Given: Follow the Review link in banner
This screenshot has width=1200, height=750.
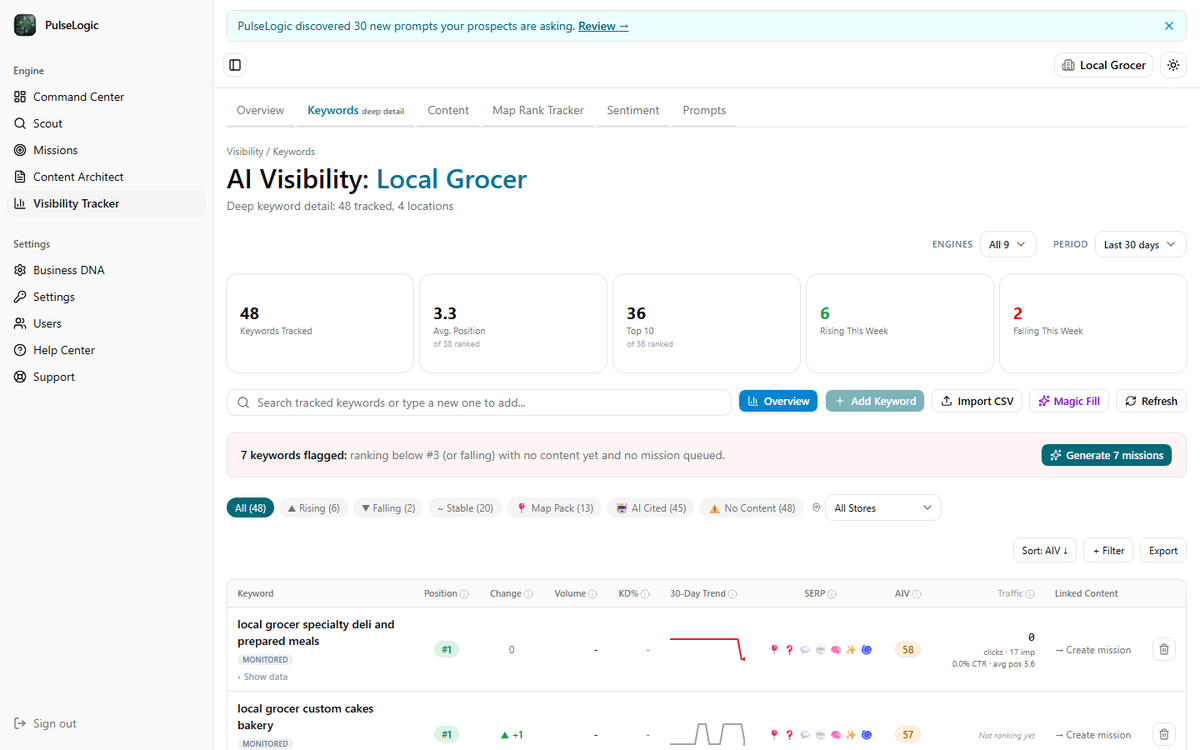Looking at the screenshot, I should pos(603,26).
